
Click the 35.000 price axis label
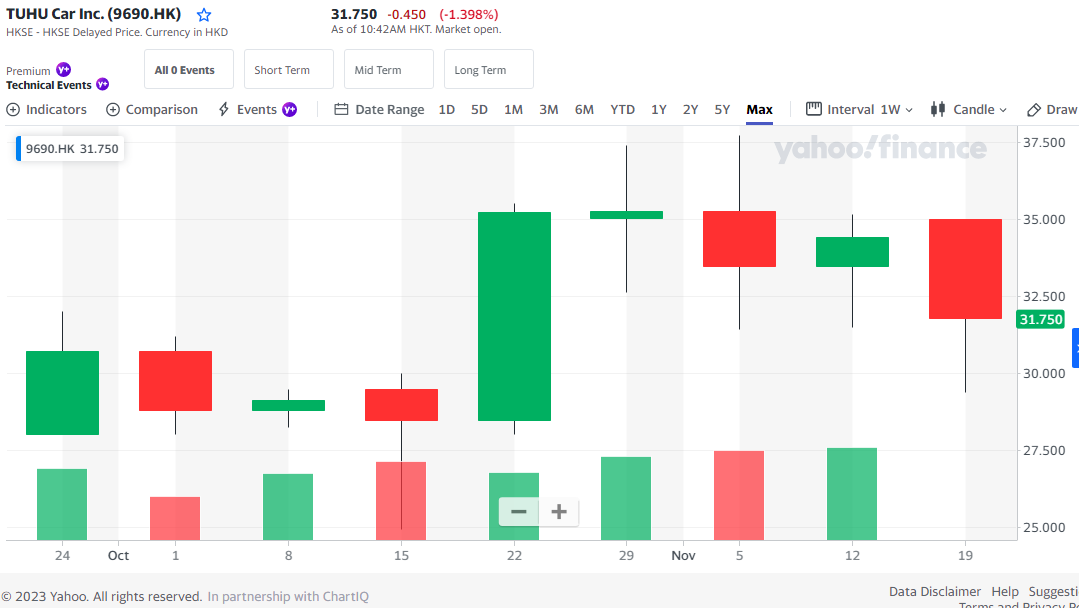click(1043, 219)
